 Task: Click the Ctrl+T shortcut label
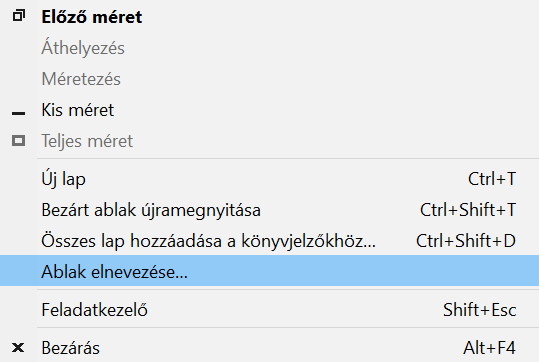pyautogui.click(x=492, y=179)
